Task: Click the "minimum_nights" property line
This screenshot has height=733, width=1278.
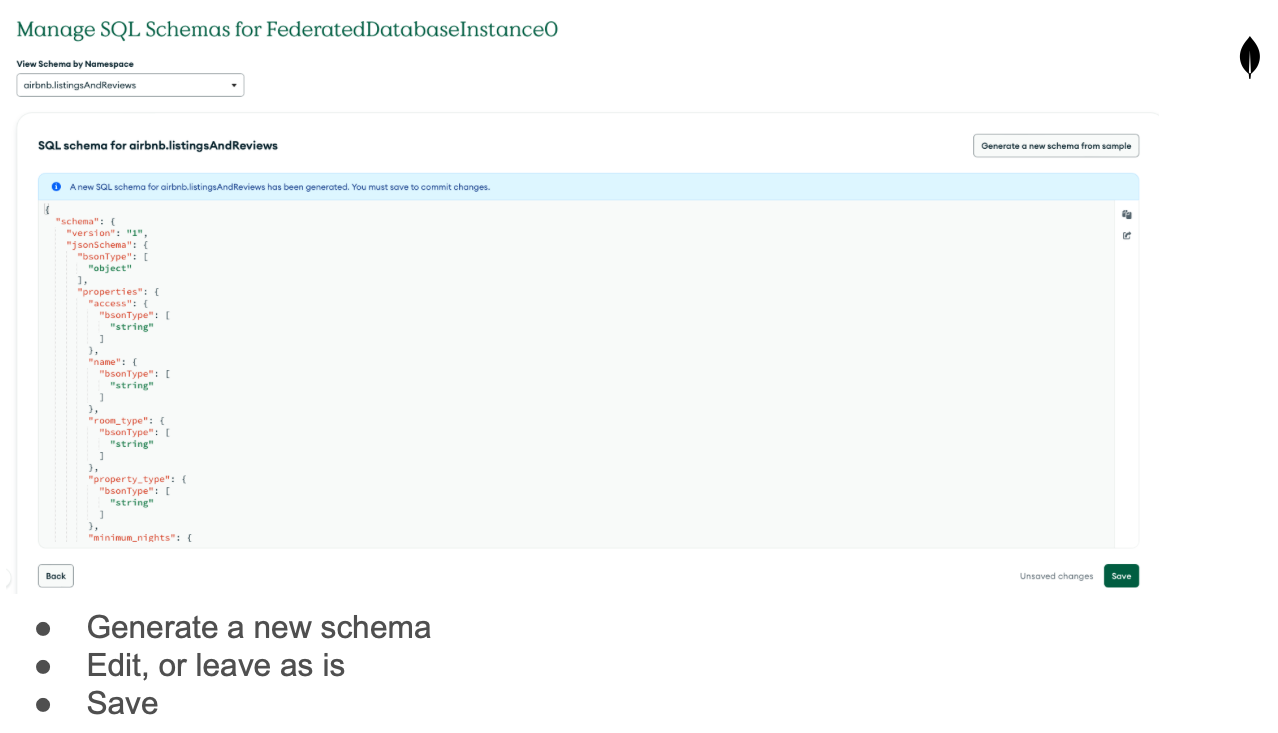Action: coord(140,538)
